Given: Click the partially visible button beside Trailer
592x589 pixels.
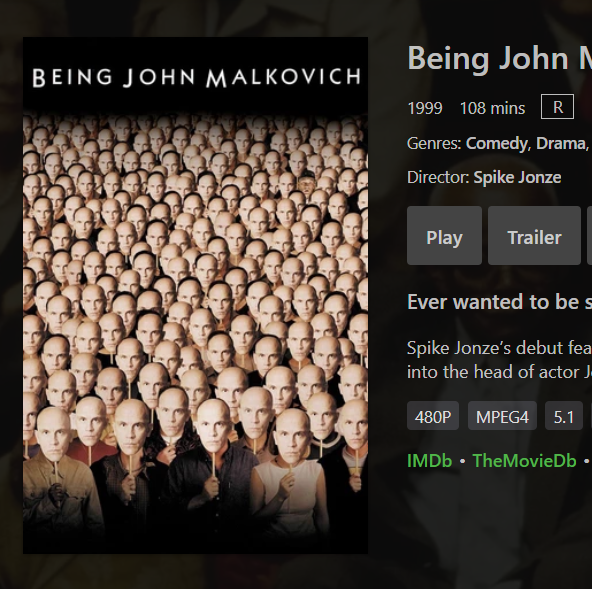Looking at the screenshot, I should coord(589,236).
